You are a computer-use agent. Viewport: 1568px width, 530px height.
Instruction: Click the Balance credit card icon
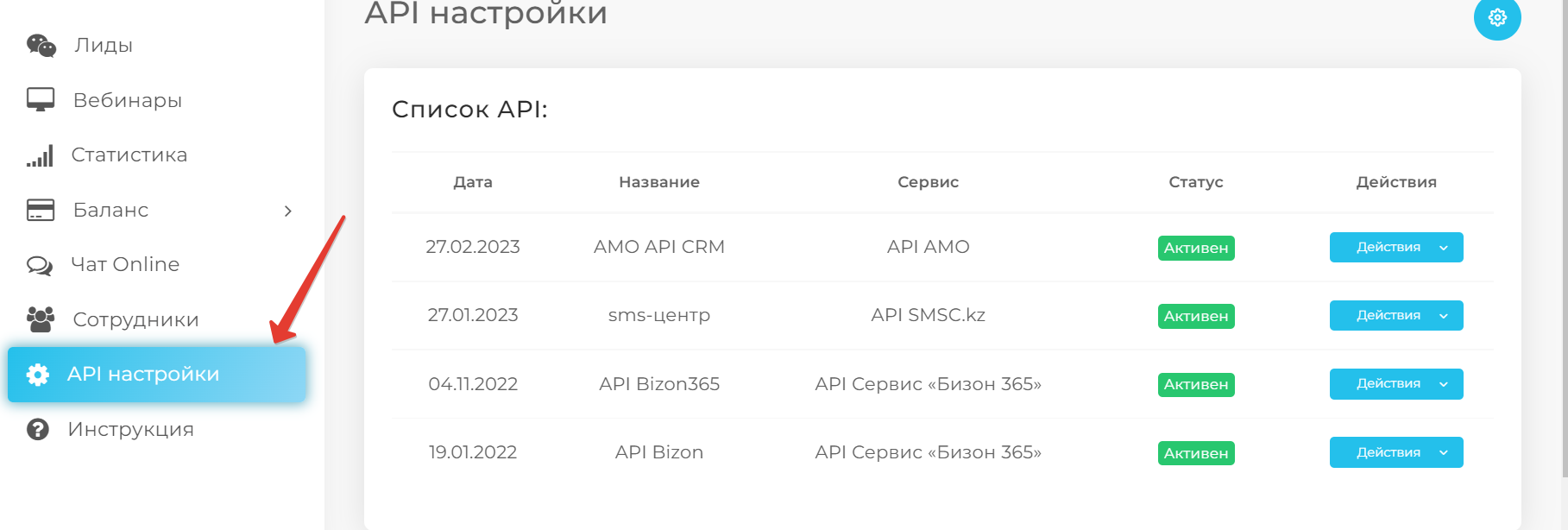tap(41, 210)
